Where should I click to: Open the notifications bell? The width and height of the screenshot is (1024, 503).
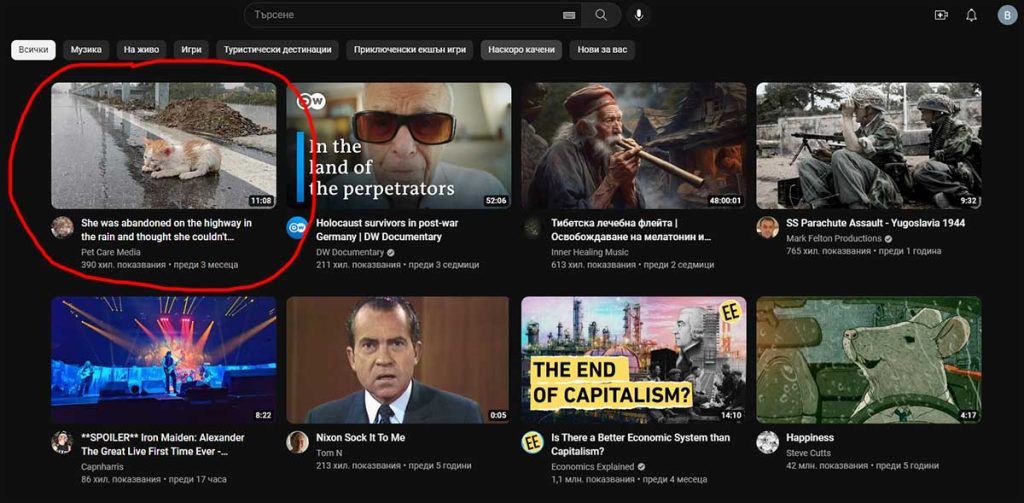(x=971, y=15)
